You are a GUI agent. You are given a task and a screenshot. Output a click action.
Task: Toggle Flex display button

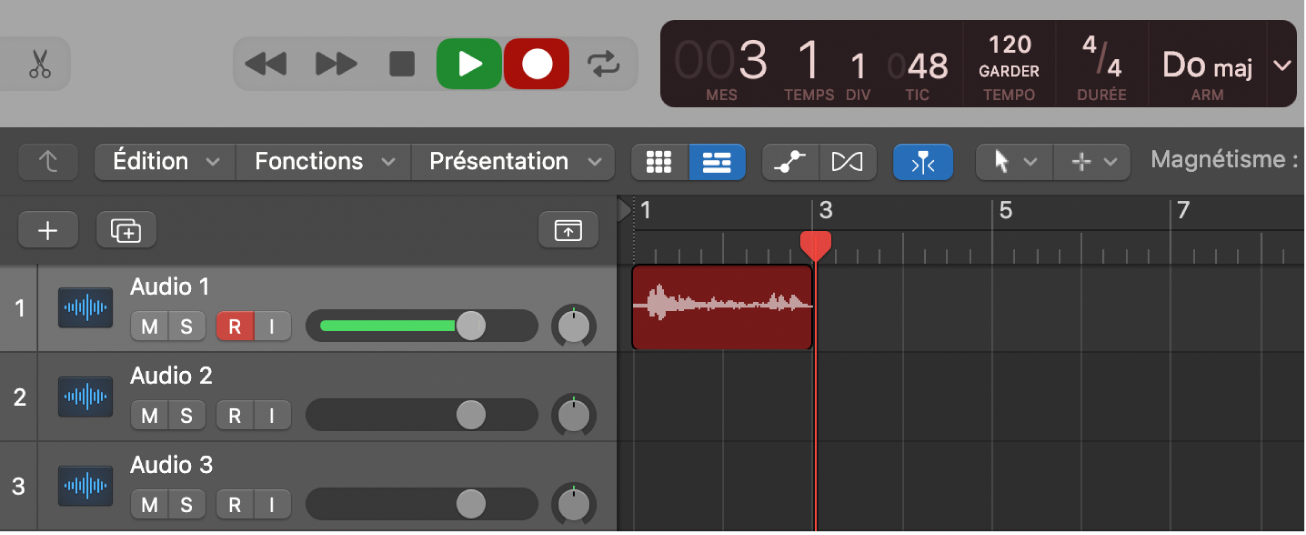click(848, 162)
